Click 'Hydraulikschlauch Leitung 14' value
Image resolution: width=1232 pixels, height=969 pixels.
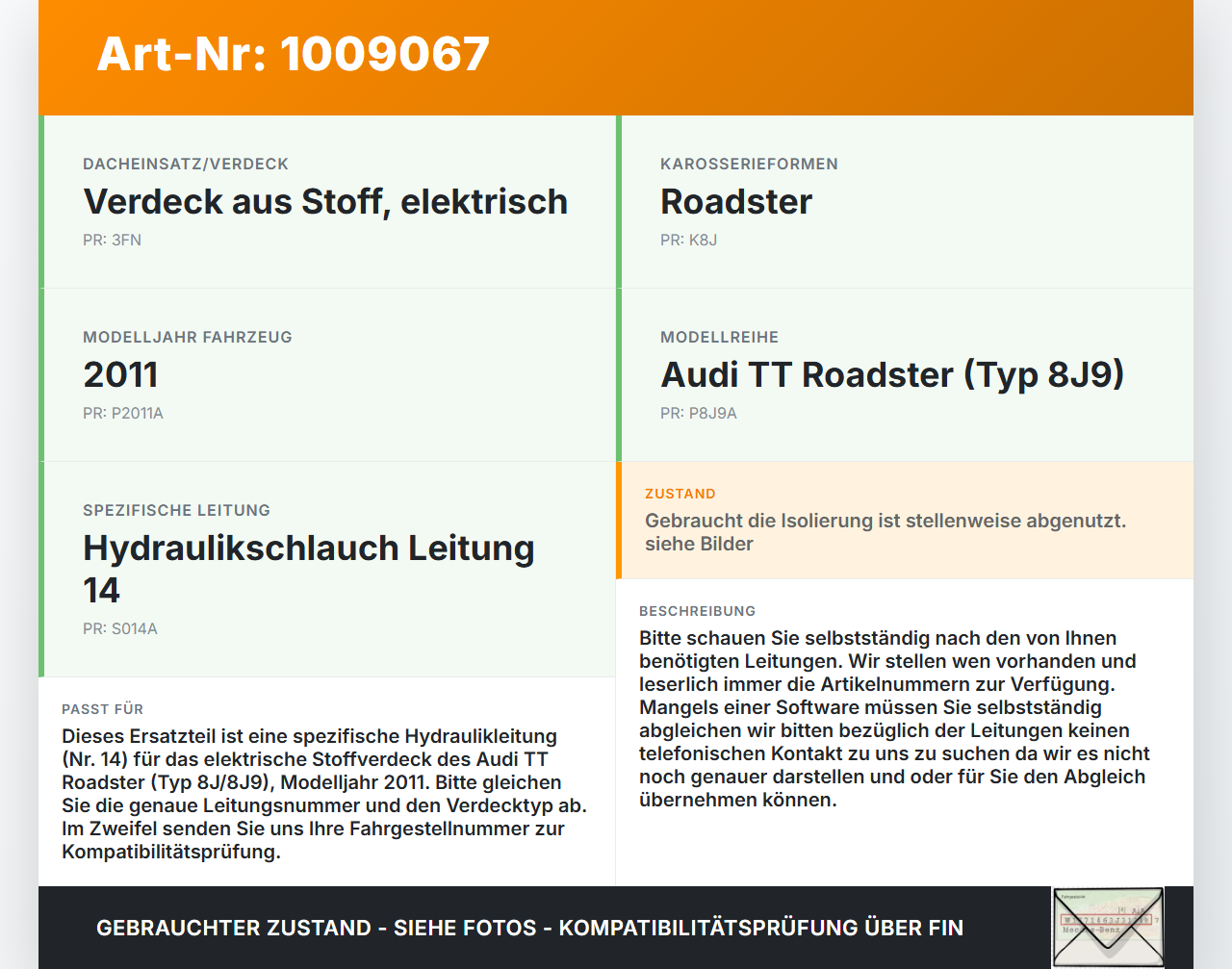coord(309,569)
